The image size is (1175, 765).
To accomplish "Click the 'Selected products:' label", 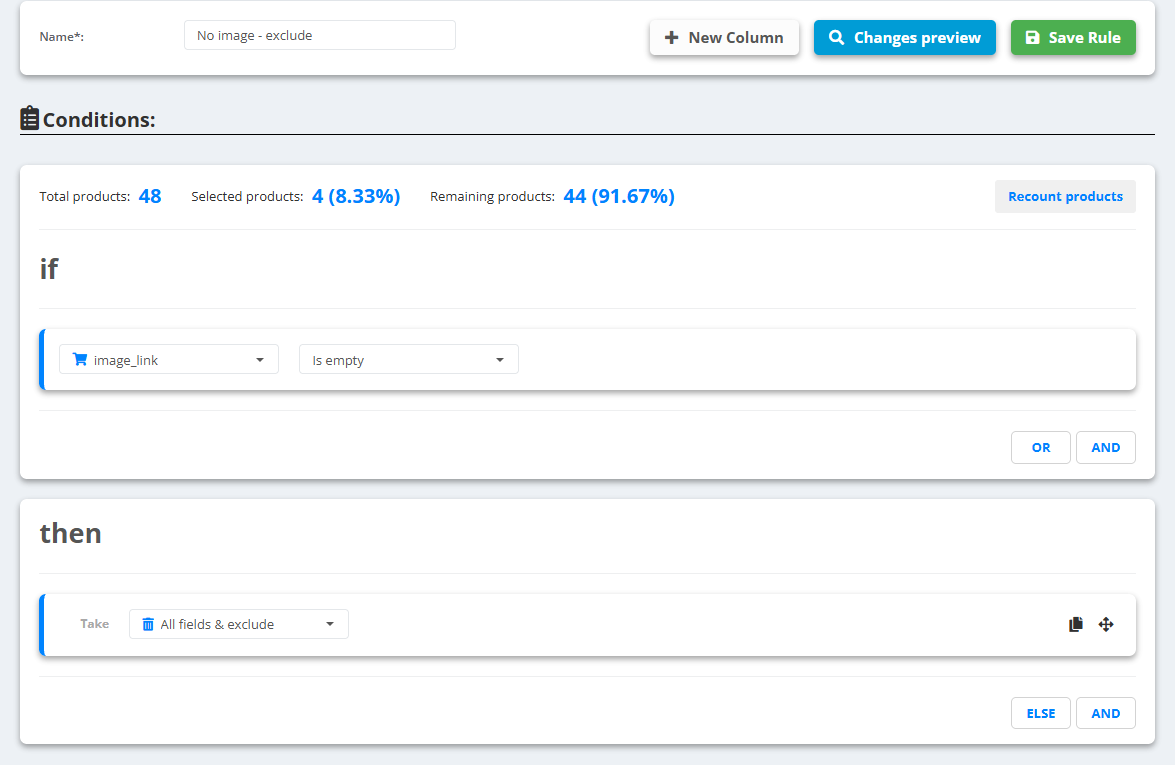I will pyautogui.click(x=247, y=196).
